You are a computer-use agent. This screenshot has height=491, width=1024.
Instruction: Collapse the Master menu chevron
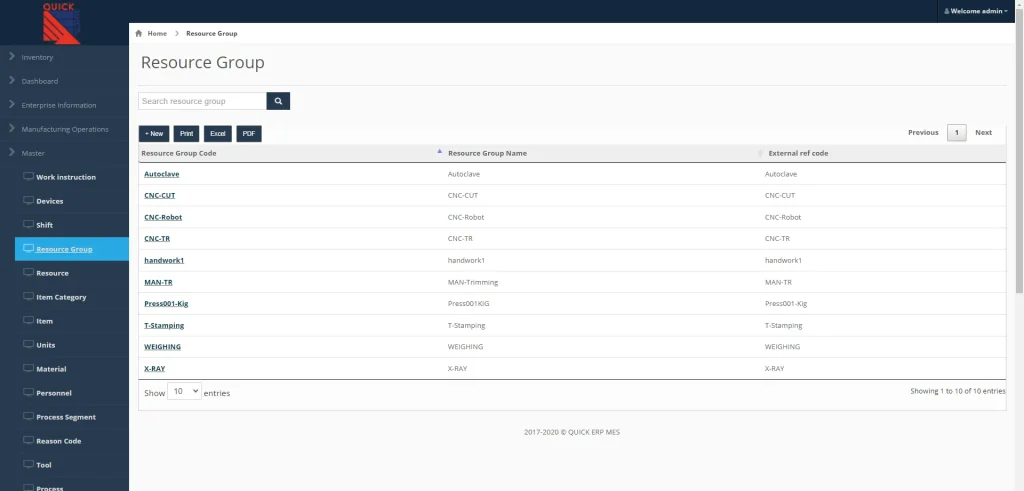(x=12, y=153)
